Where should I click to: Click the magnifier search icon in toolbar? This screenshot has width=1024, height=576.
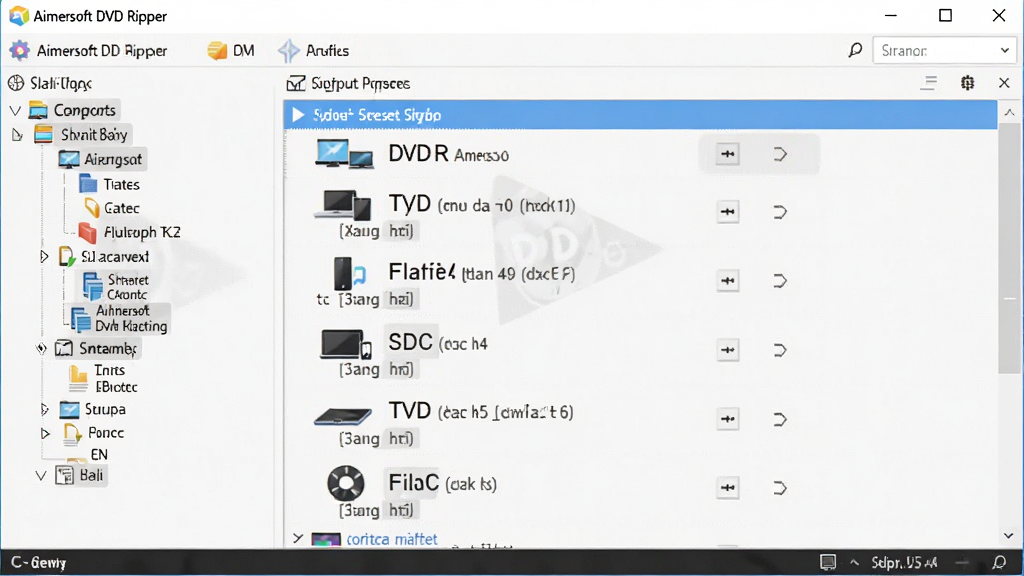[x=855, y=50]
